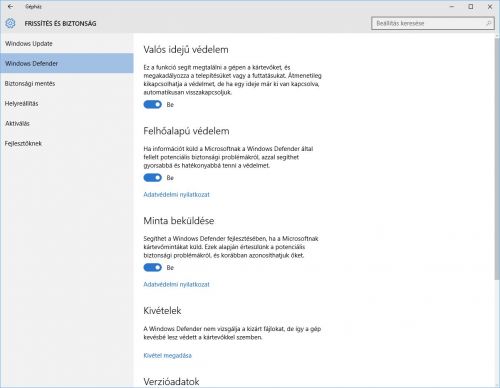Open Helyreállítás section
Viewport: 500px width, 388px height.
[x=67, y=103]
